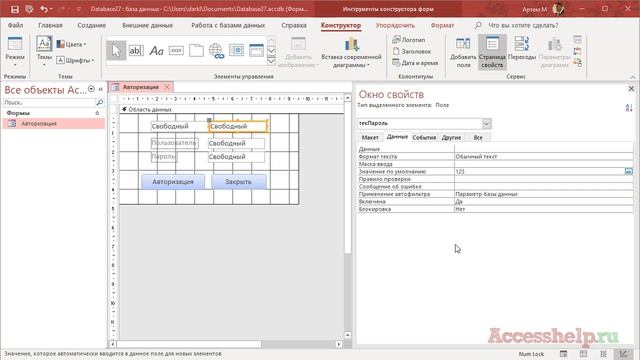Image resolution: width=640 pixels, height=360 pixels.
Task: Collapse the navigation pane with double chevron
Action: (x=100, y=89)
